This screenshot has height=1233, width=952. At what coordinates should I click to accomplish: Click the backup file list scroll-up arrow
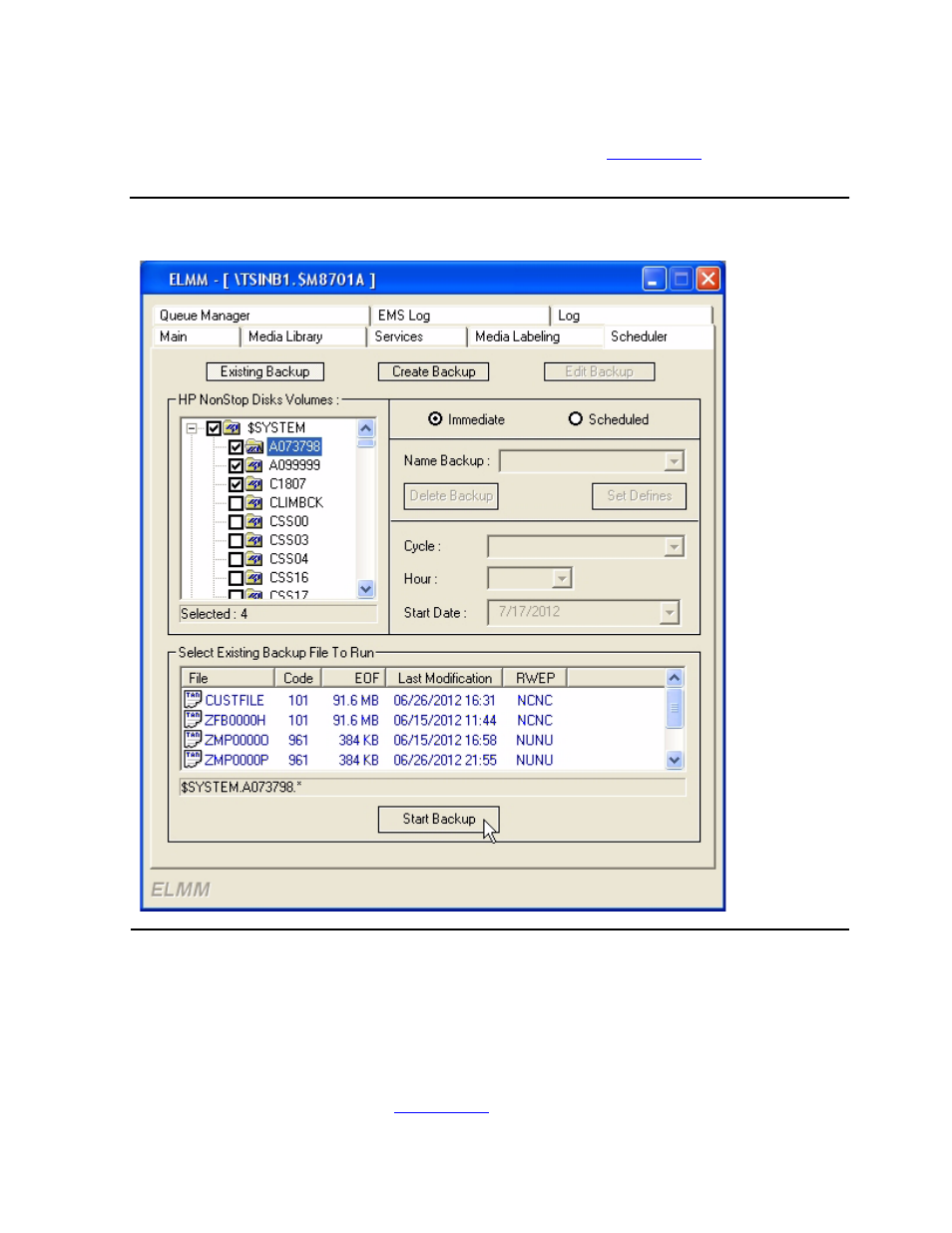click(675, 678)
